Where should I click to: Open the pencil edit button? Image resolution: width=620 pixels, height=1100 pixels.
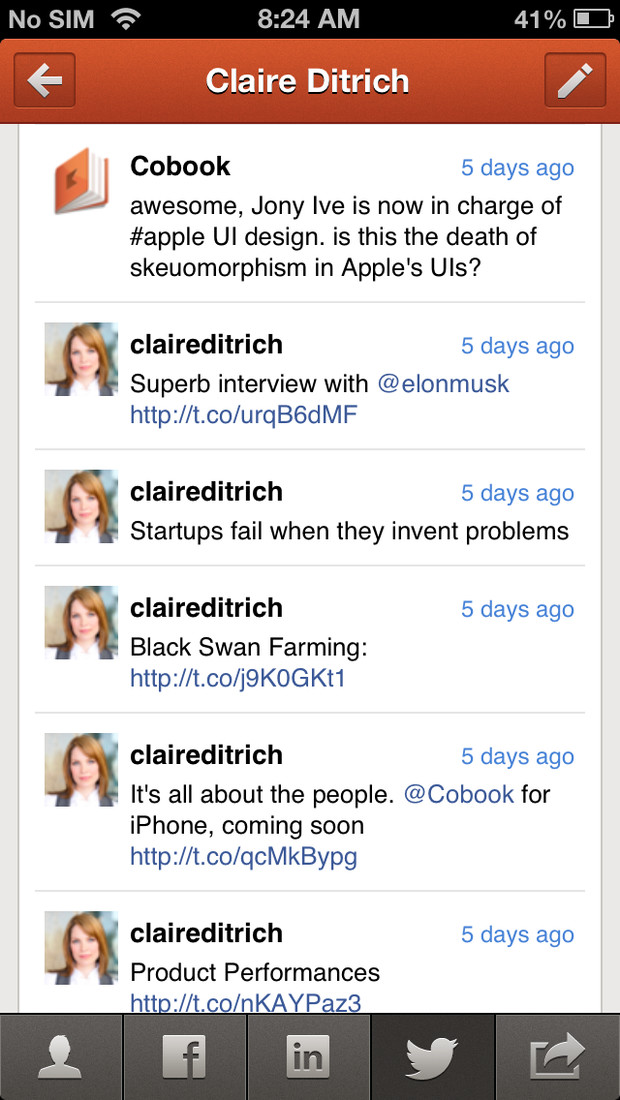pos(575,80)
